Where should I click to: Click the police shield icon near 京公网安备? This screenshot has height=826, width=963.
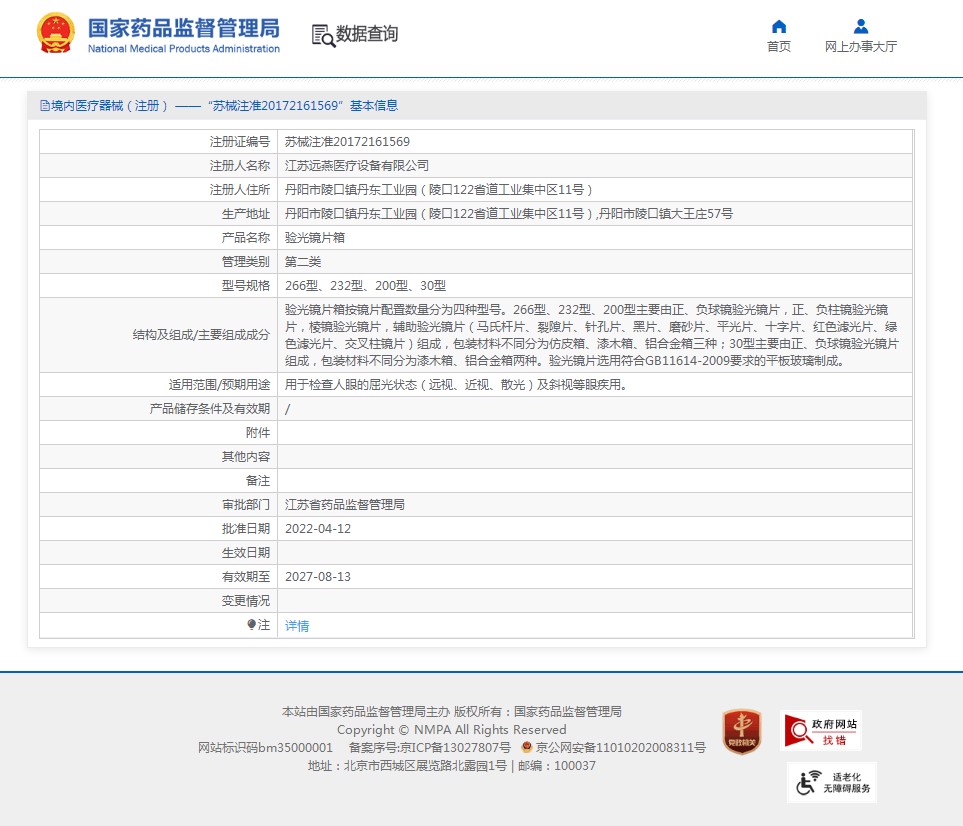pos(526,747)
